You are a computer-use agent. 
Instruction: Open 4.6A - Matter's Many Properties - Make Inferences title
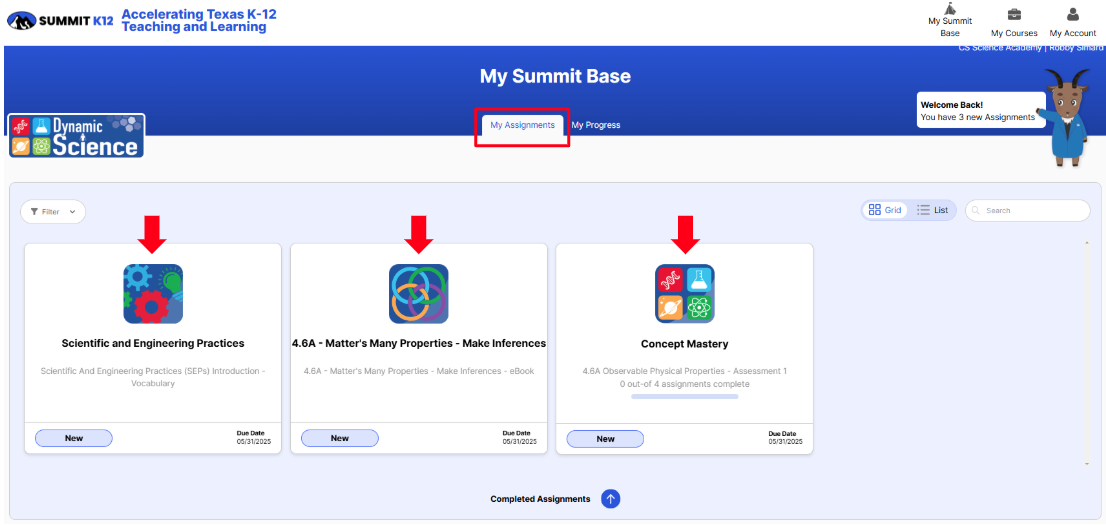(419, 344)
